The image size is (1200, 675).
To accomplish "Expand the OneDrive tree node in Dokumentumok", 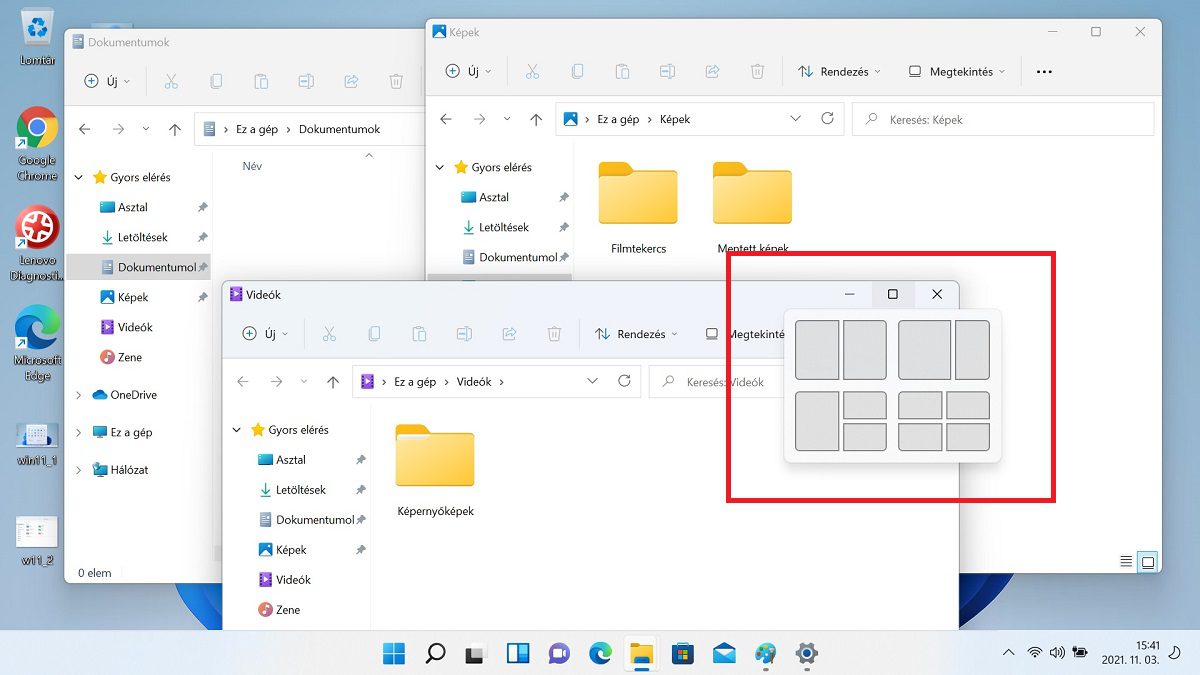I will coord(79,395).
